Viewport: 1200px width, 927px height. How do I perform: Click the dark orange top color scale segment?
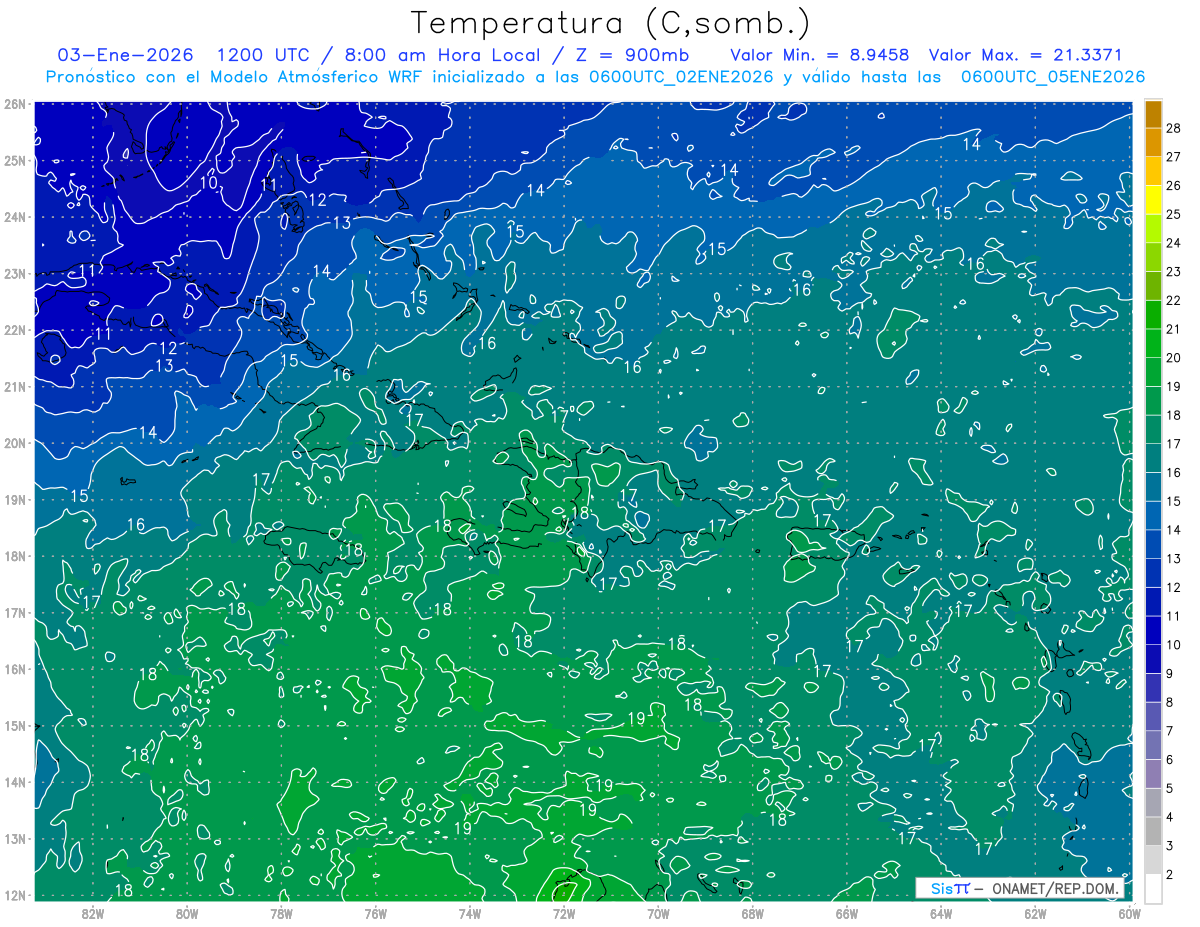tap(1153, 113)
